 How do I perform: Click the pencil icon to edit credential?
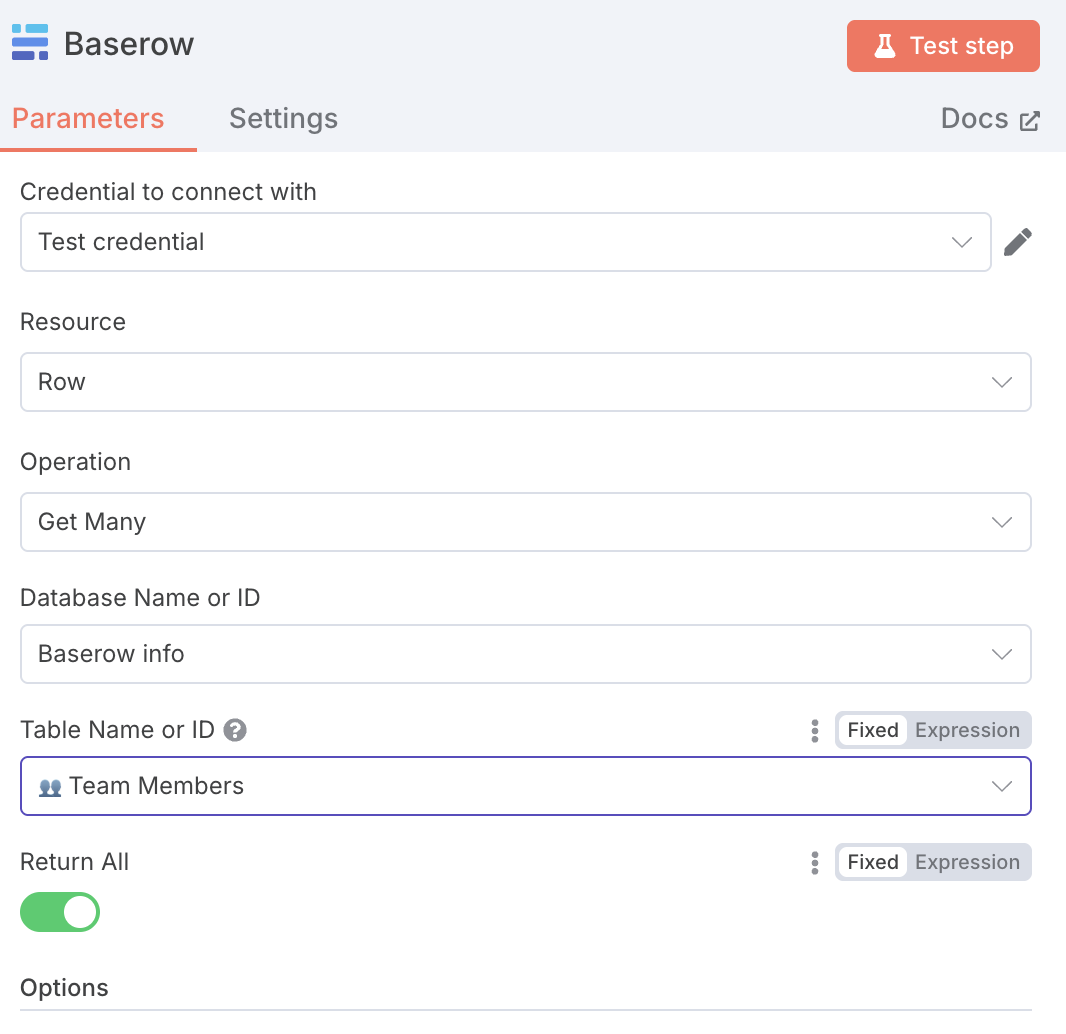pyautogui.click(x=1018, y=242)
